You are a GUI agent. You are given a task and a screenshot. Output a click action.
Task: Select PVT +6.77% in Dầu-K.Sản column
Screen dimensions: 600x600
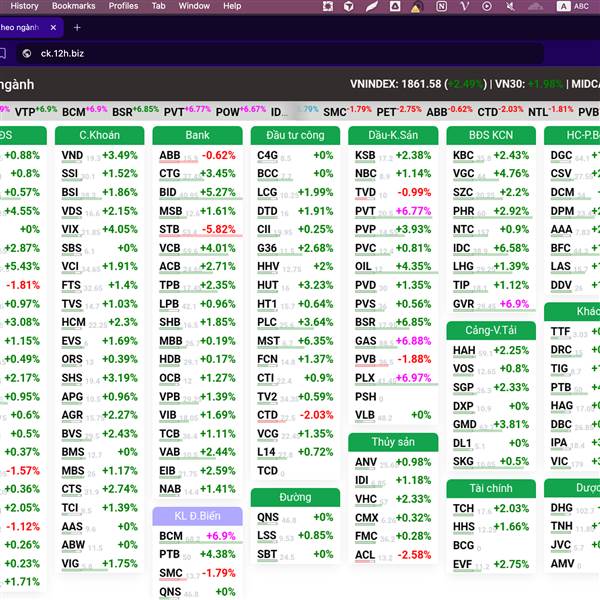coord(393,211)
